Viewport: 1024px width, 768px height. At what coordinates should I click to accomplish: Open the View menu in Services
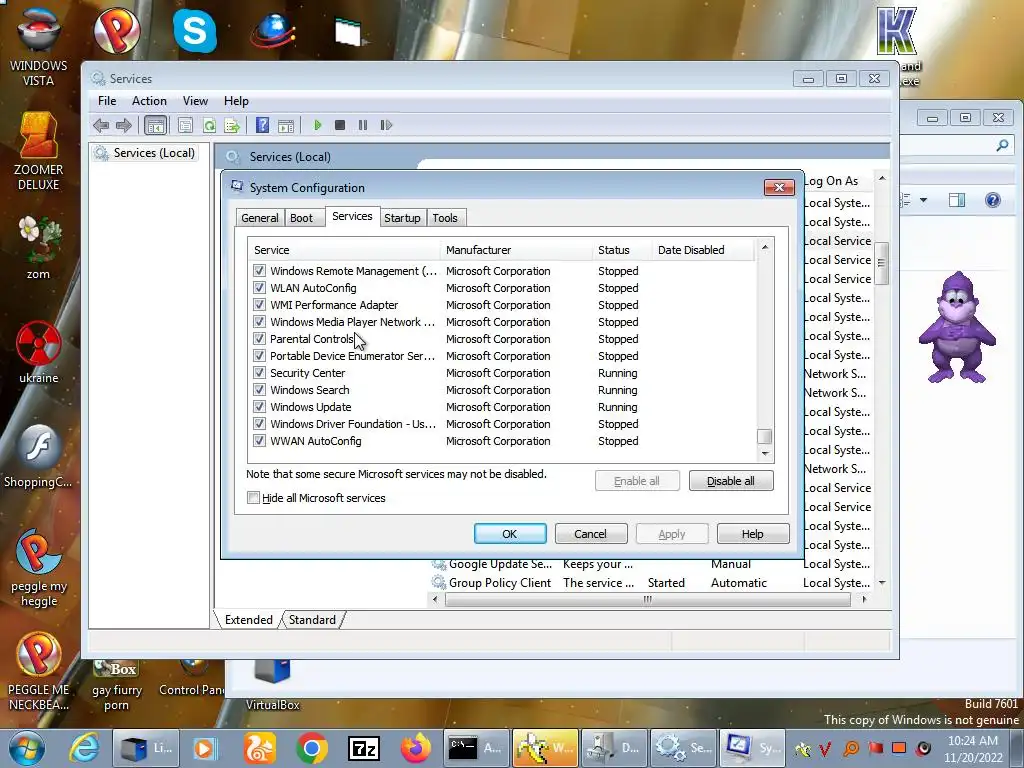point(195,101)
